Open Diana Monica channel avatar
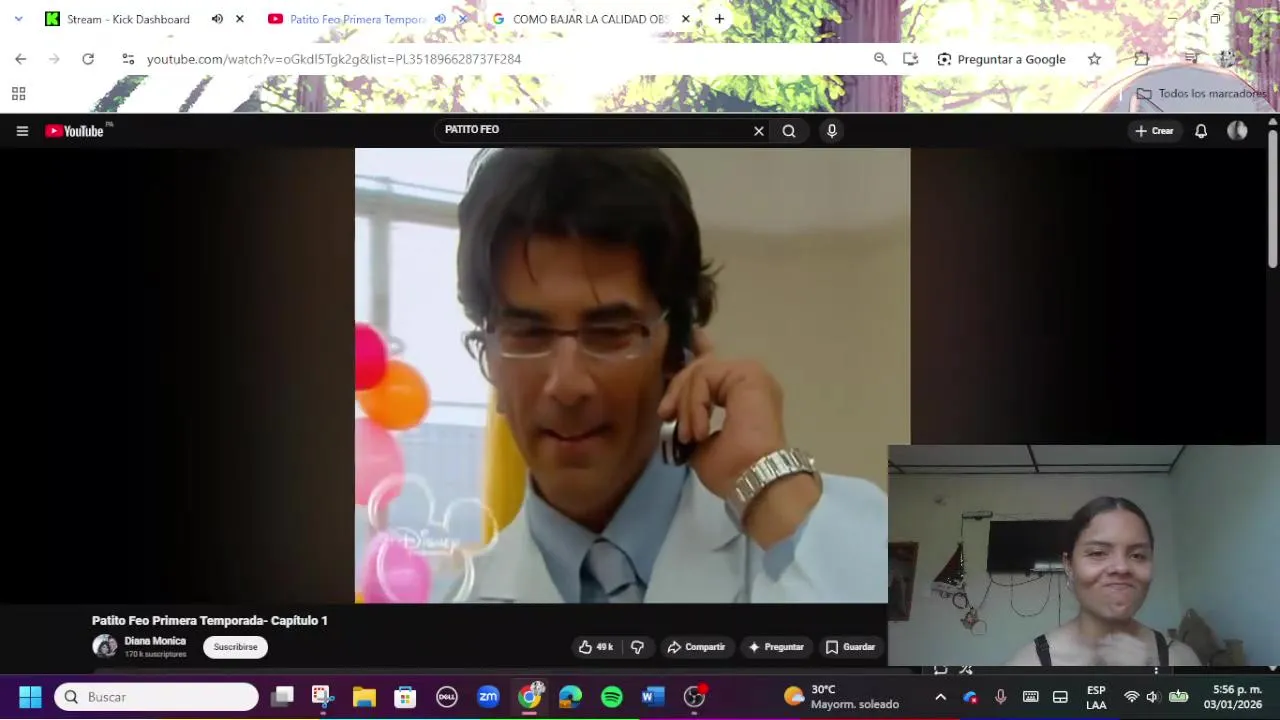This screenshot has width=1280, height=720. point(104,646)
